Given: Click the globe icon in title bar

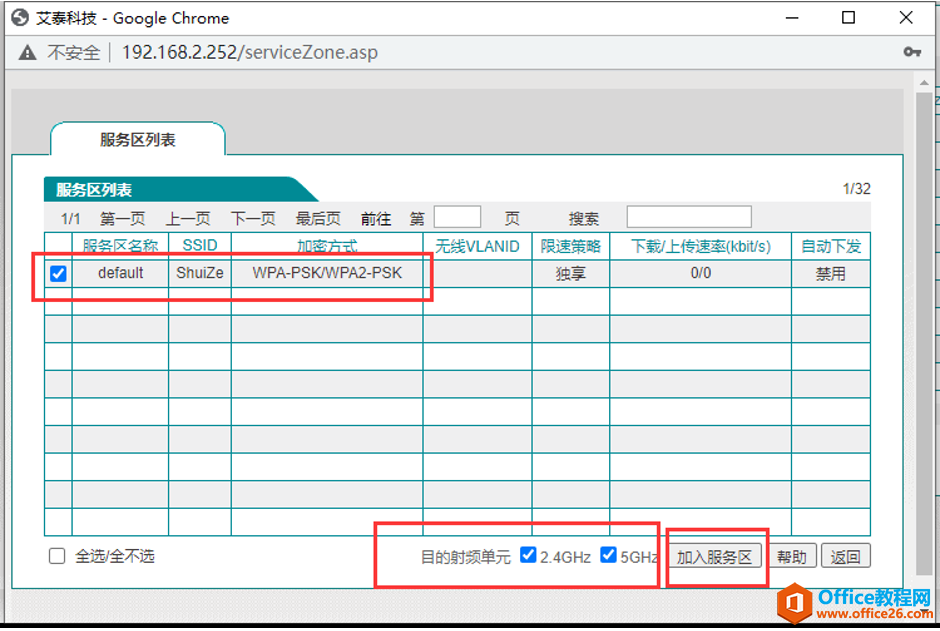Looking at the screenshot, I should (x=20, y=17).
